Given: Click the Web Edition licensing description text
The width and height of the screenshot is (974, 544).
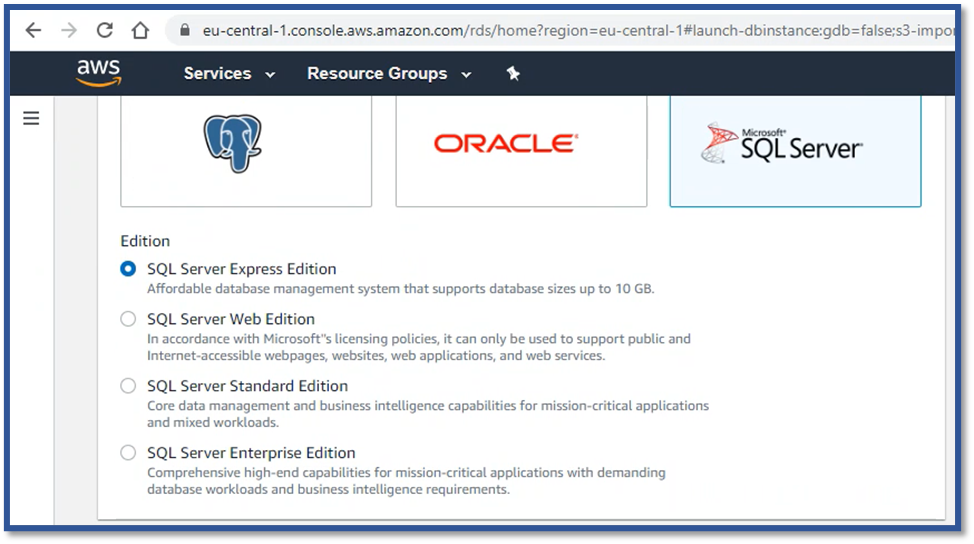Looking at the screenshot, I should (419, 347).
